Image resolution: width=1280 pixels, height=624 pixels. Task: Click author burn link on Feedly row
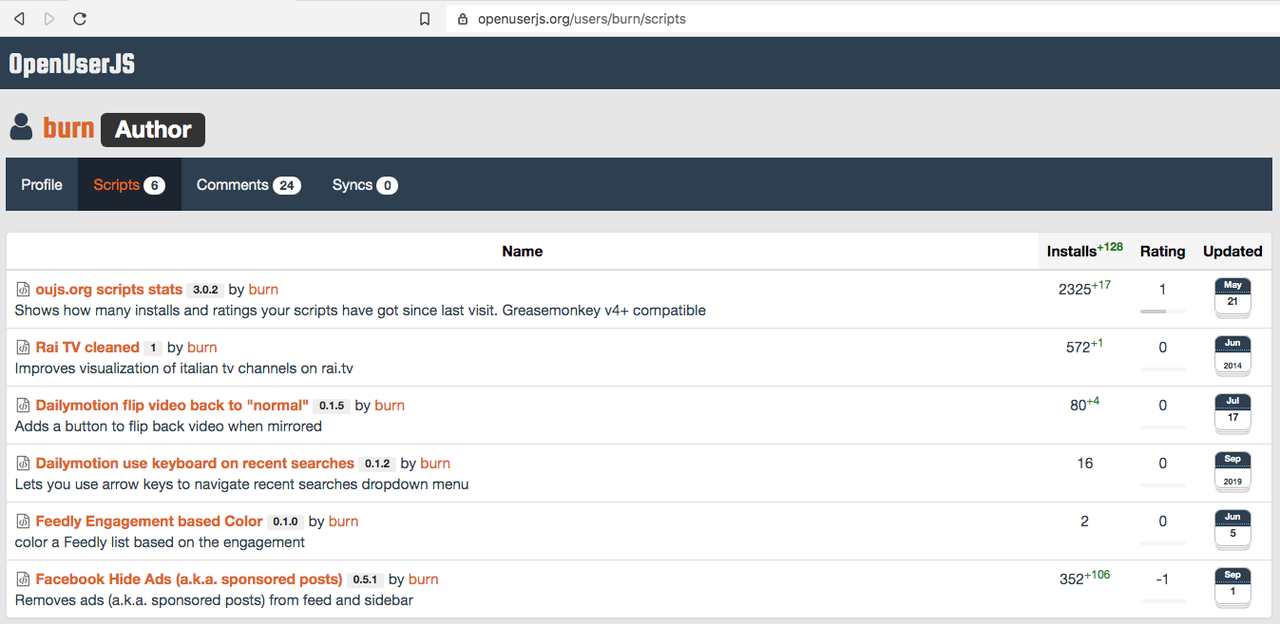343,521
